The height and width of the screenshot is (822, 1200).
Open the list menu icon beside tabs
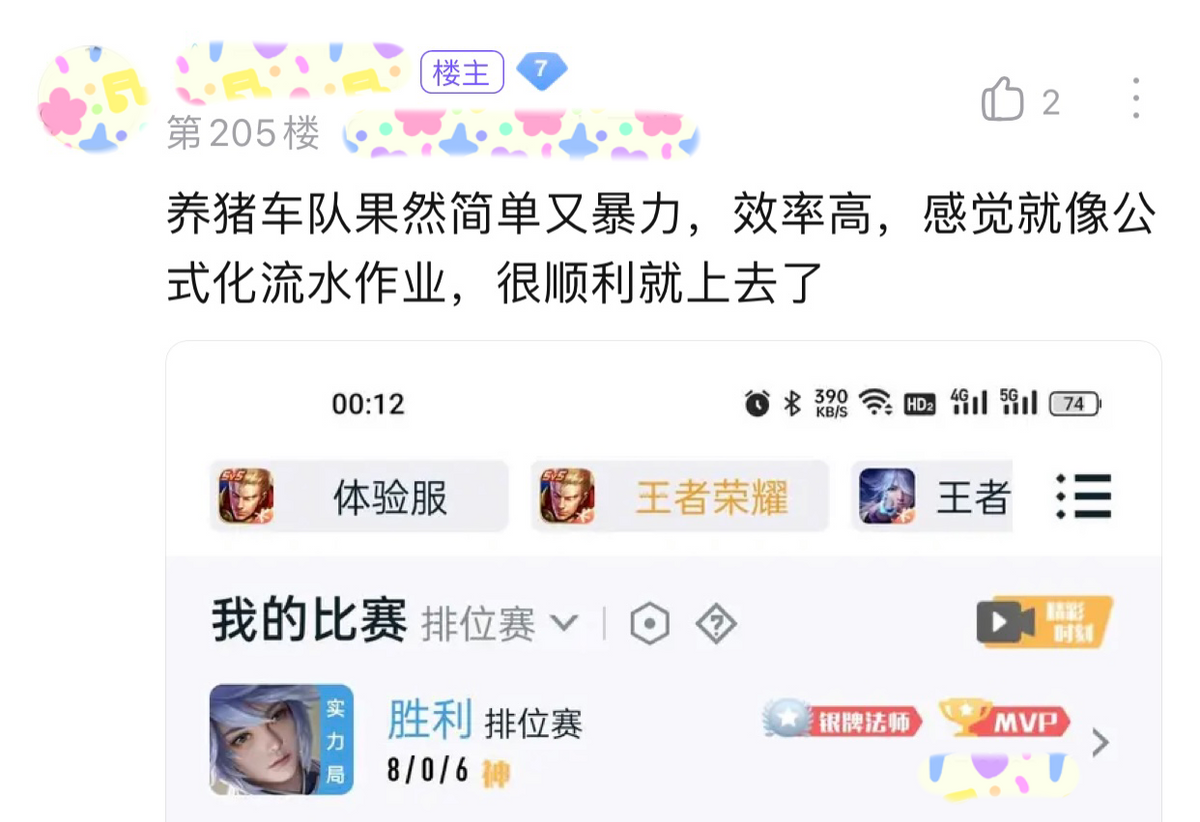click(1083, 496)
